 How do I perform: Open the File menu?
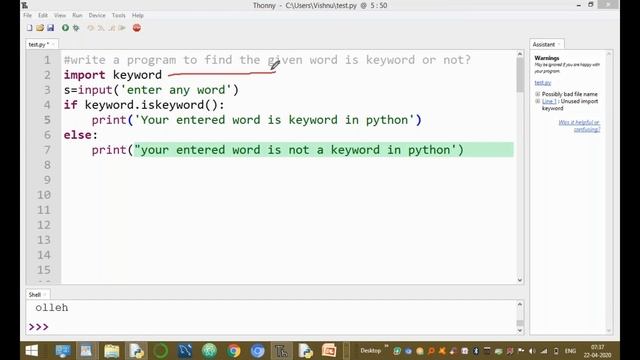tap(27, 15)
